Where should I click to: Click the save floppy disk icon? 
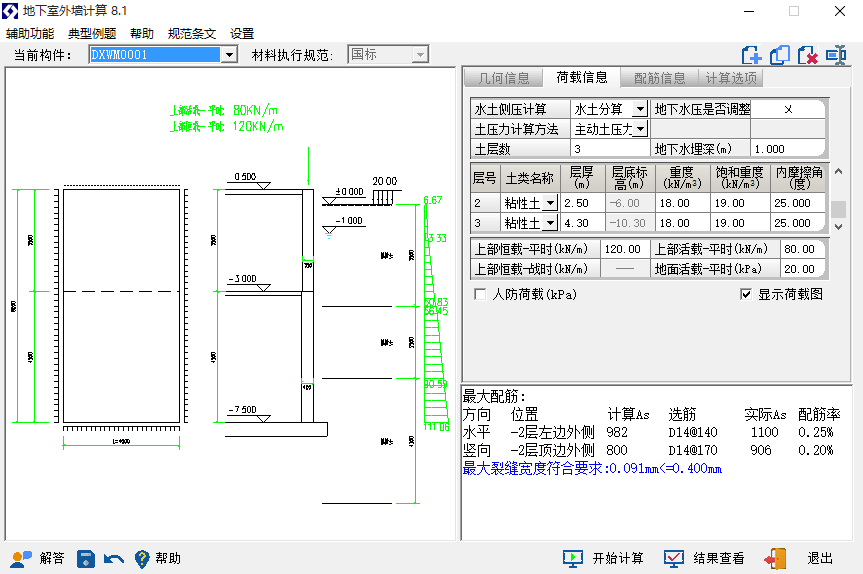pyautogui.click(x=85, y=559)
